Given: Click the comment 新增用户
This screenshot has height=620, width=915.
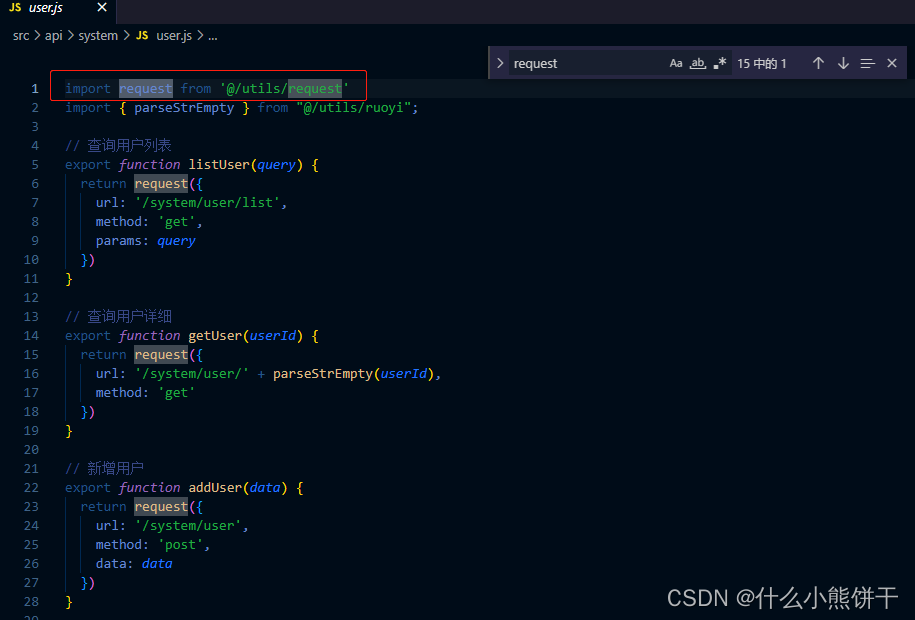Looking at the screenshot, I should pyautogui.click(x=104, y=468).
